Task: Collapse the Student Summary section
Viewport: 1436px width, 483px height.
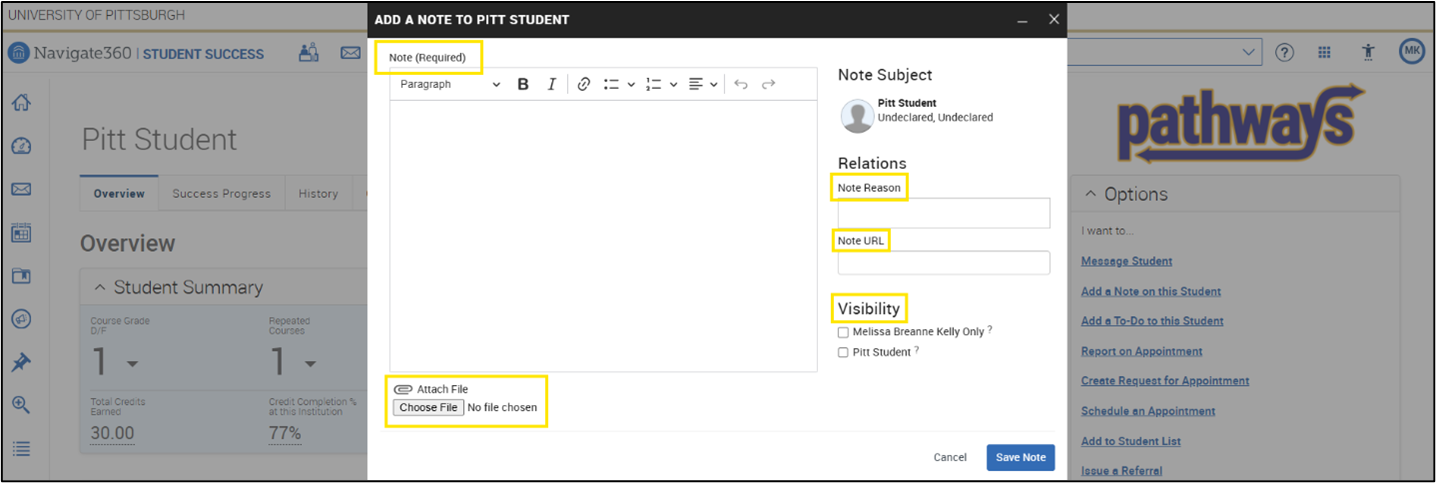Action: pos(99,288)
